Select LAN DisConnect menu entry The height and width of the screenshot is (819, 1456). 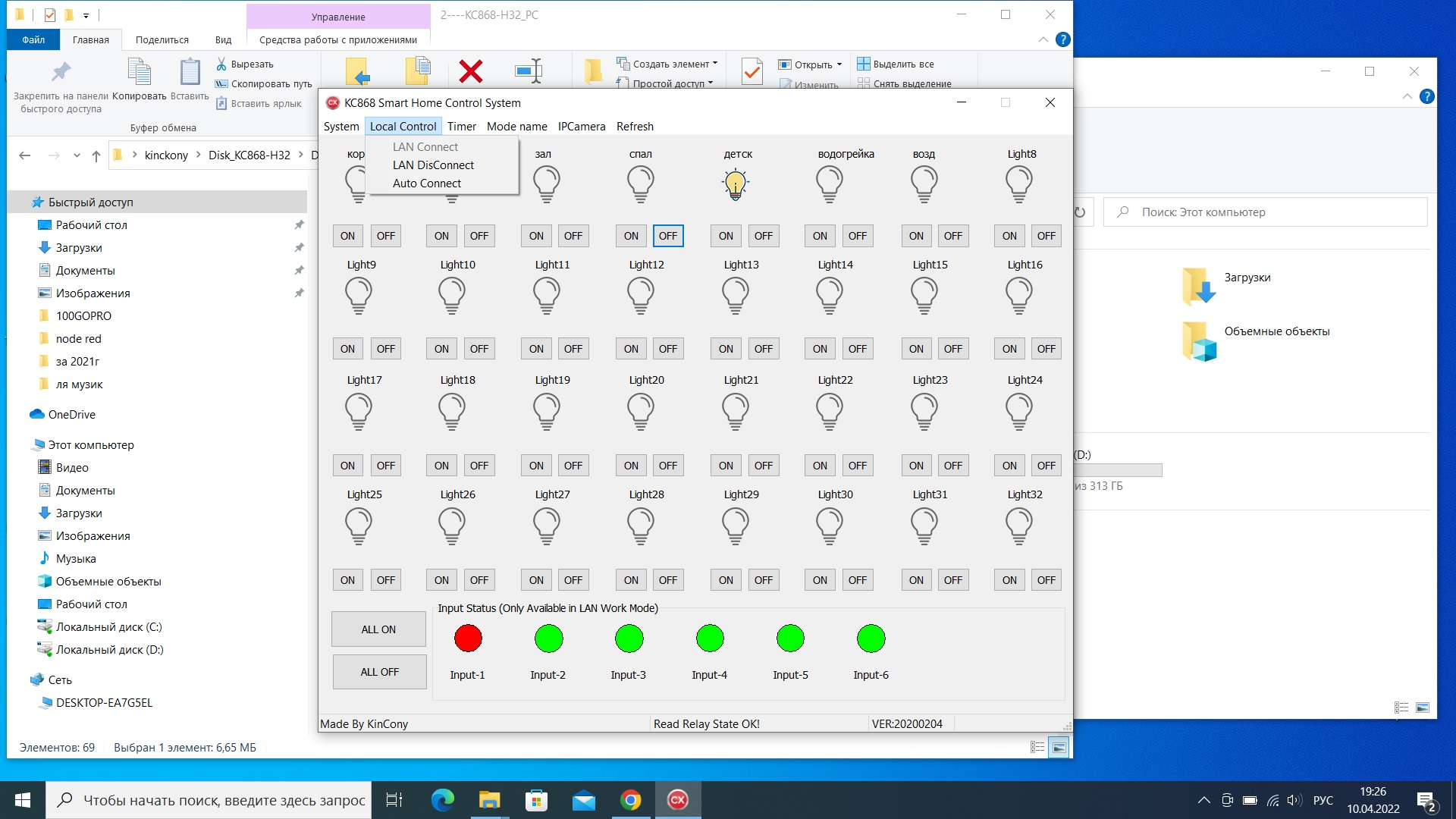click(x=433, y=165)
